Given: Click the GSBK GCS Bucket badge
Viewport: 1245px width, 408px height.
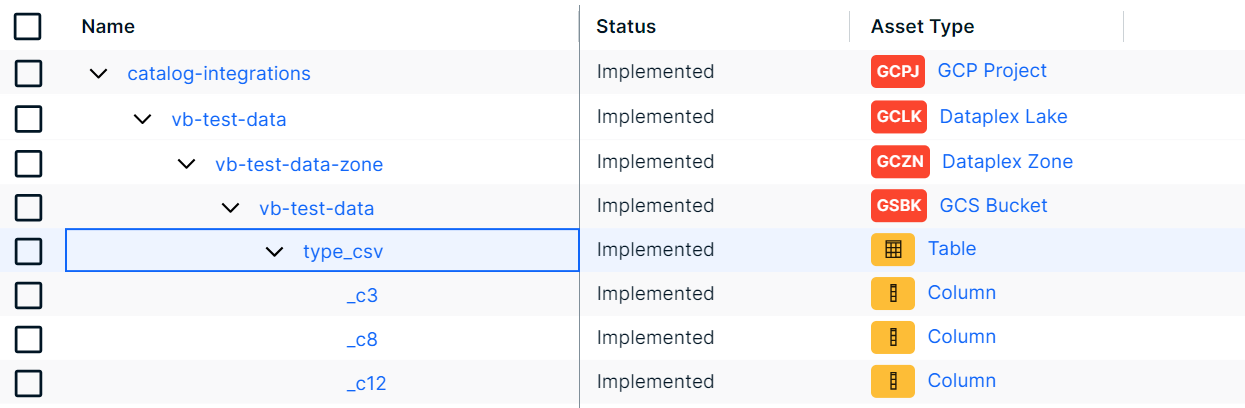Looking at the screenshot, I should [898, 206].
